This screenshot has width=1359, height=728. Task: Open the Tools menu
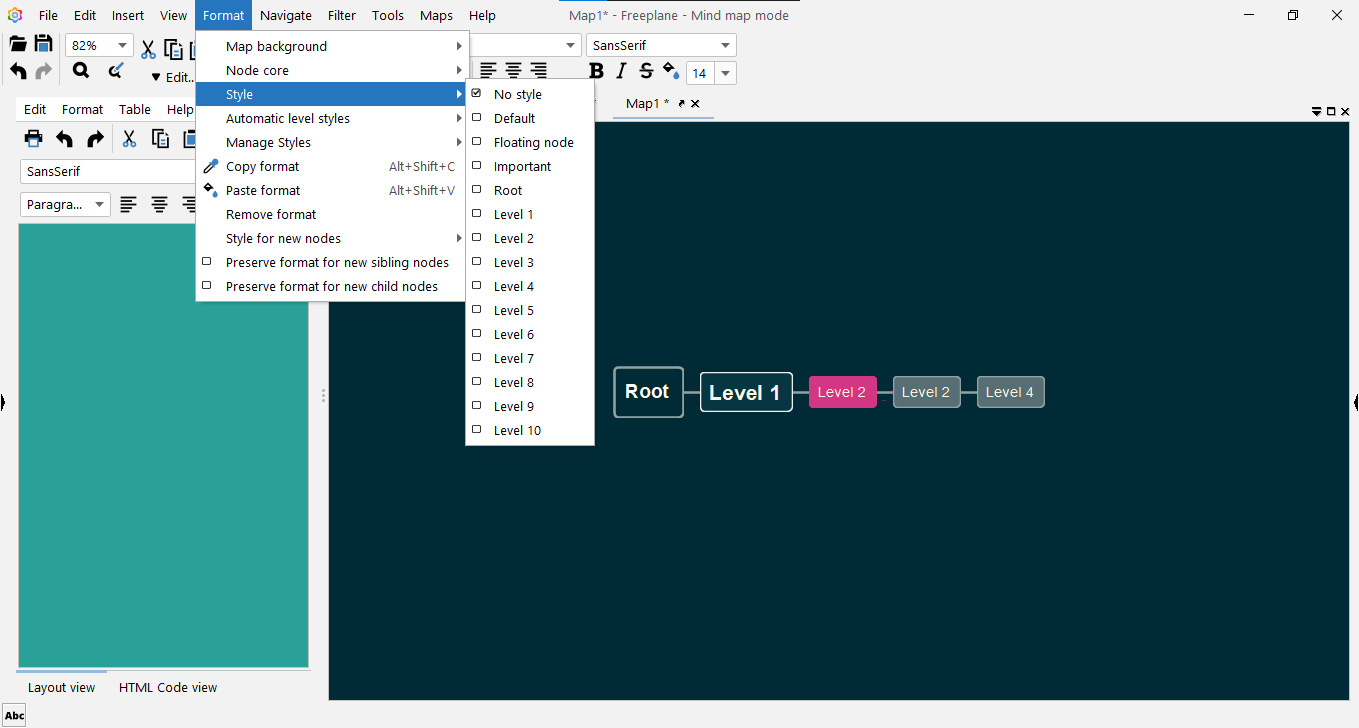pos(387,15)
